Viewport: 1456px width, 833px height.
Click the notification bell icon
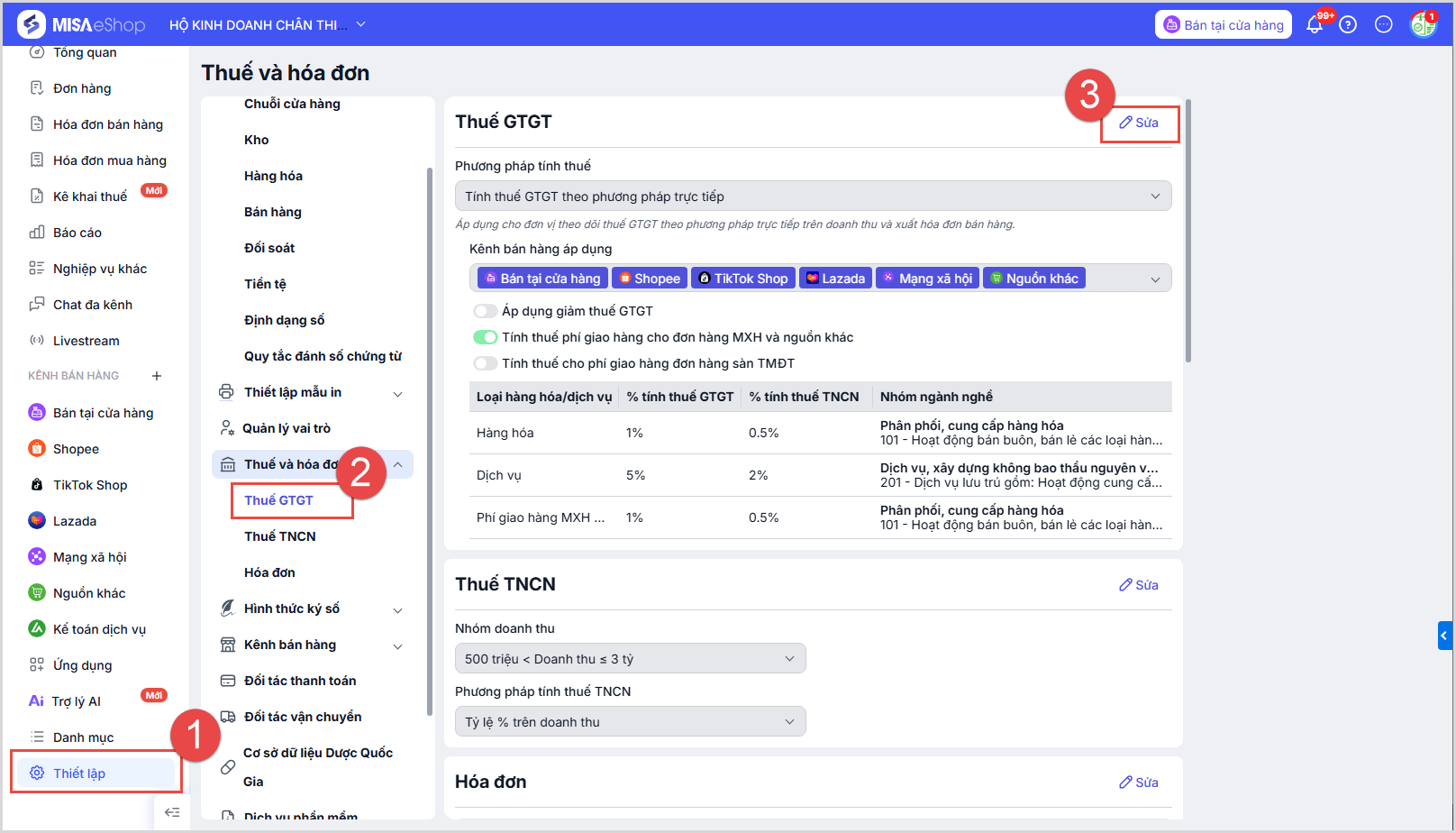tap(1315, 25)
